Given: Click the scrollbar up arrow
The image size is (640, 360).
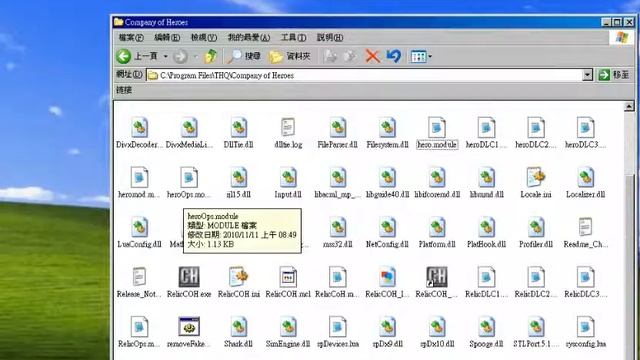Looking at the screenshot, I should point(629,107).
